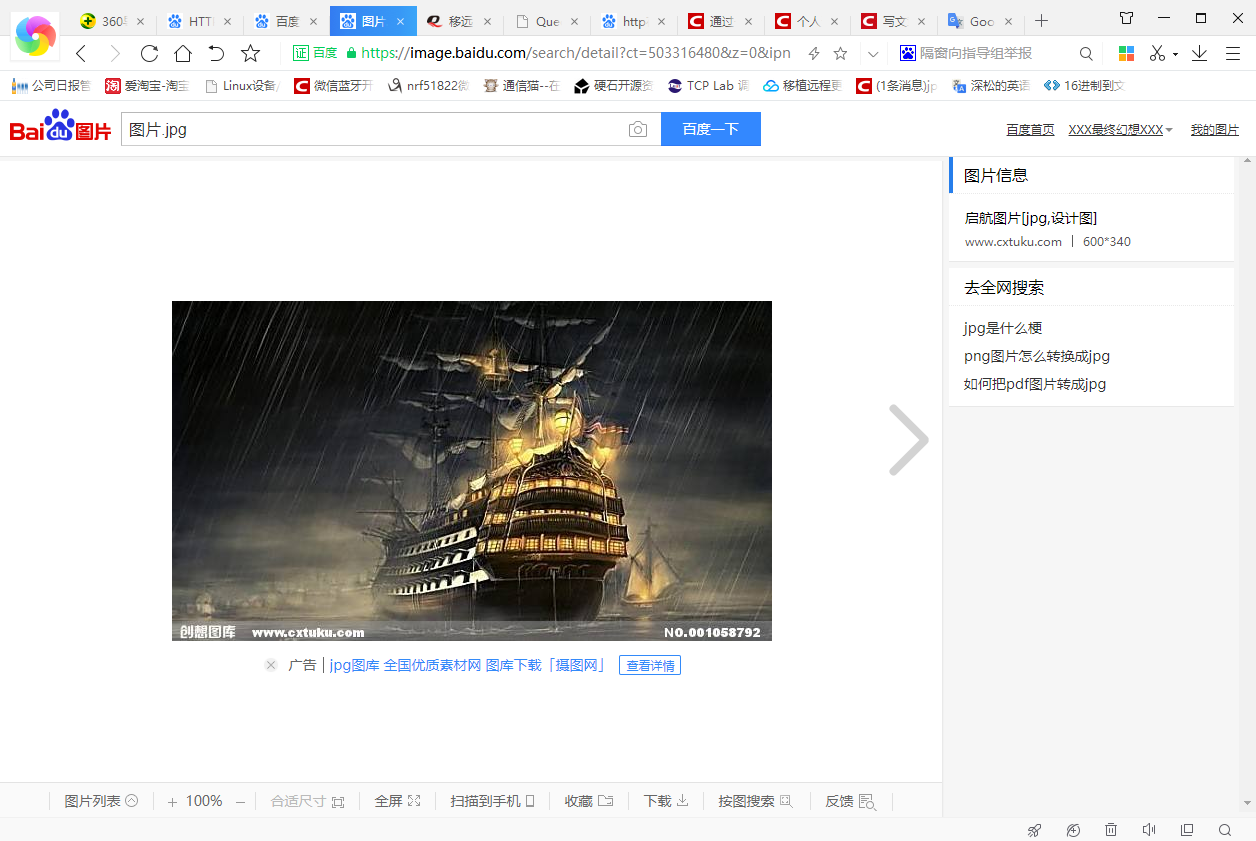Search for 如何把pdf图片转成jpg

coord(1035,384)
